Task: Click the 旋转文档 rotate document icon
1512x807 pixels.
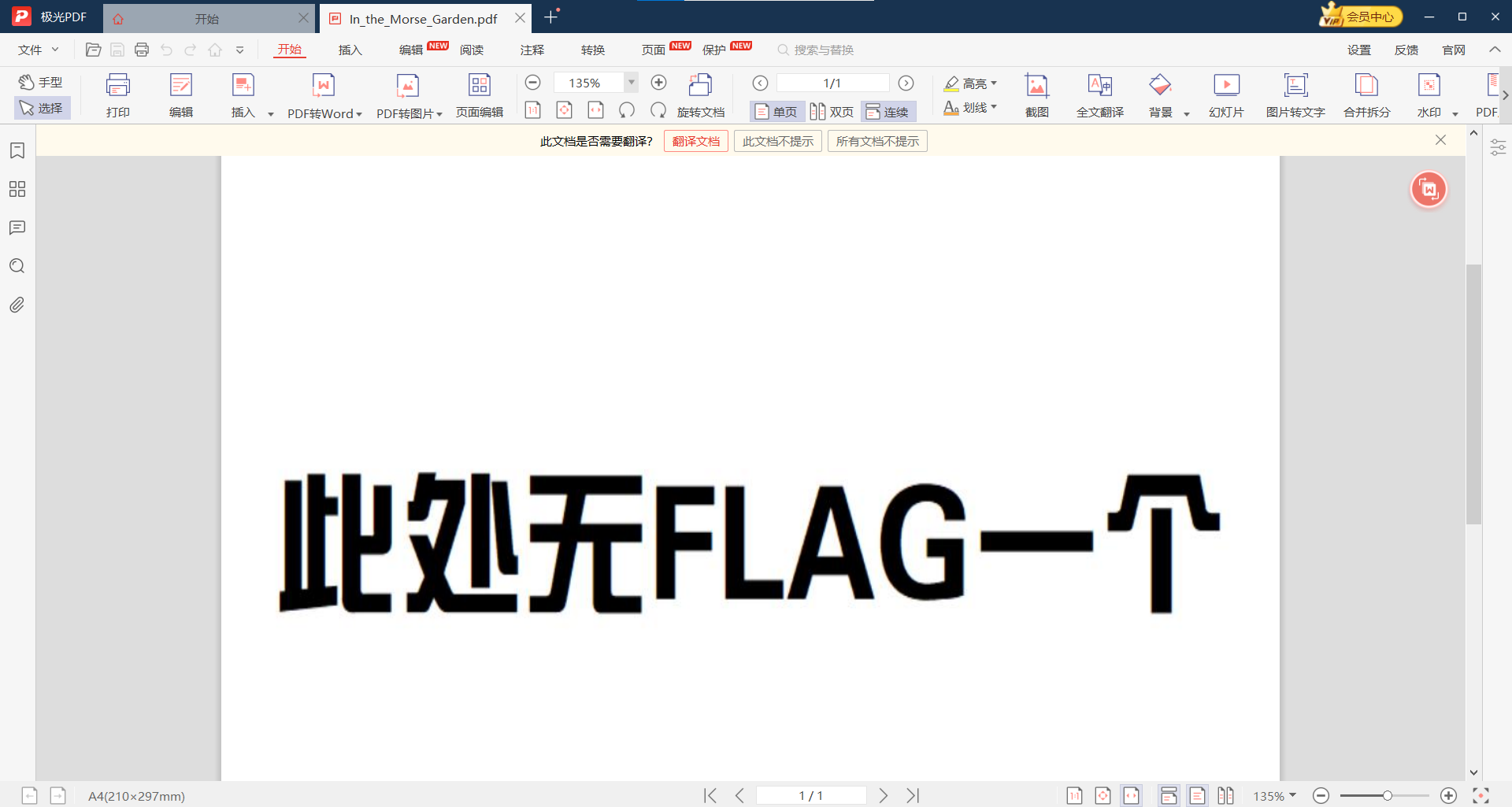Action: point(700,84)
